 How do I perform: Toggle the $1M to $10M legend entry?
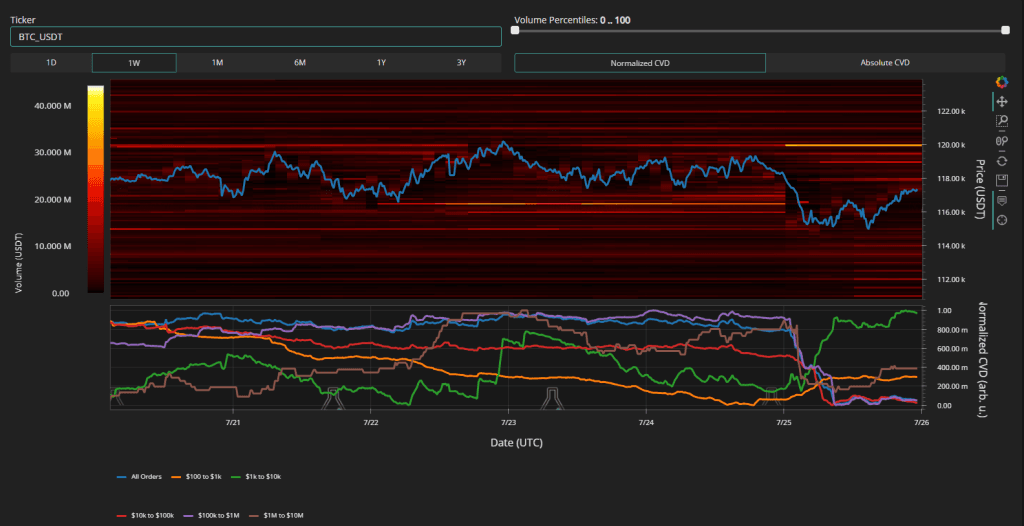pyautogui.click(x=274, y=516)
